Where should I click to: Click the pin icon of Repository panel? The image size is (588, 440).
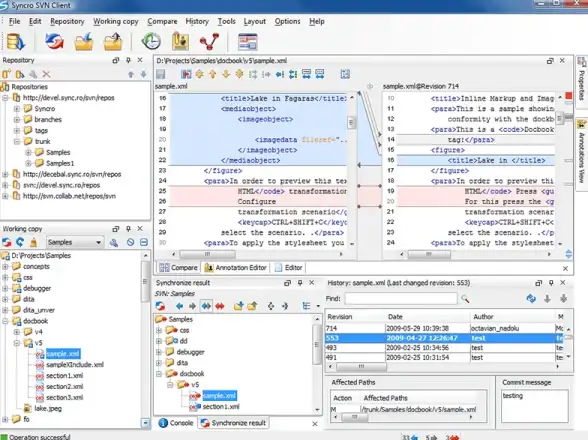(128, 60)
